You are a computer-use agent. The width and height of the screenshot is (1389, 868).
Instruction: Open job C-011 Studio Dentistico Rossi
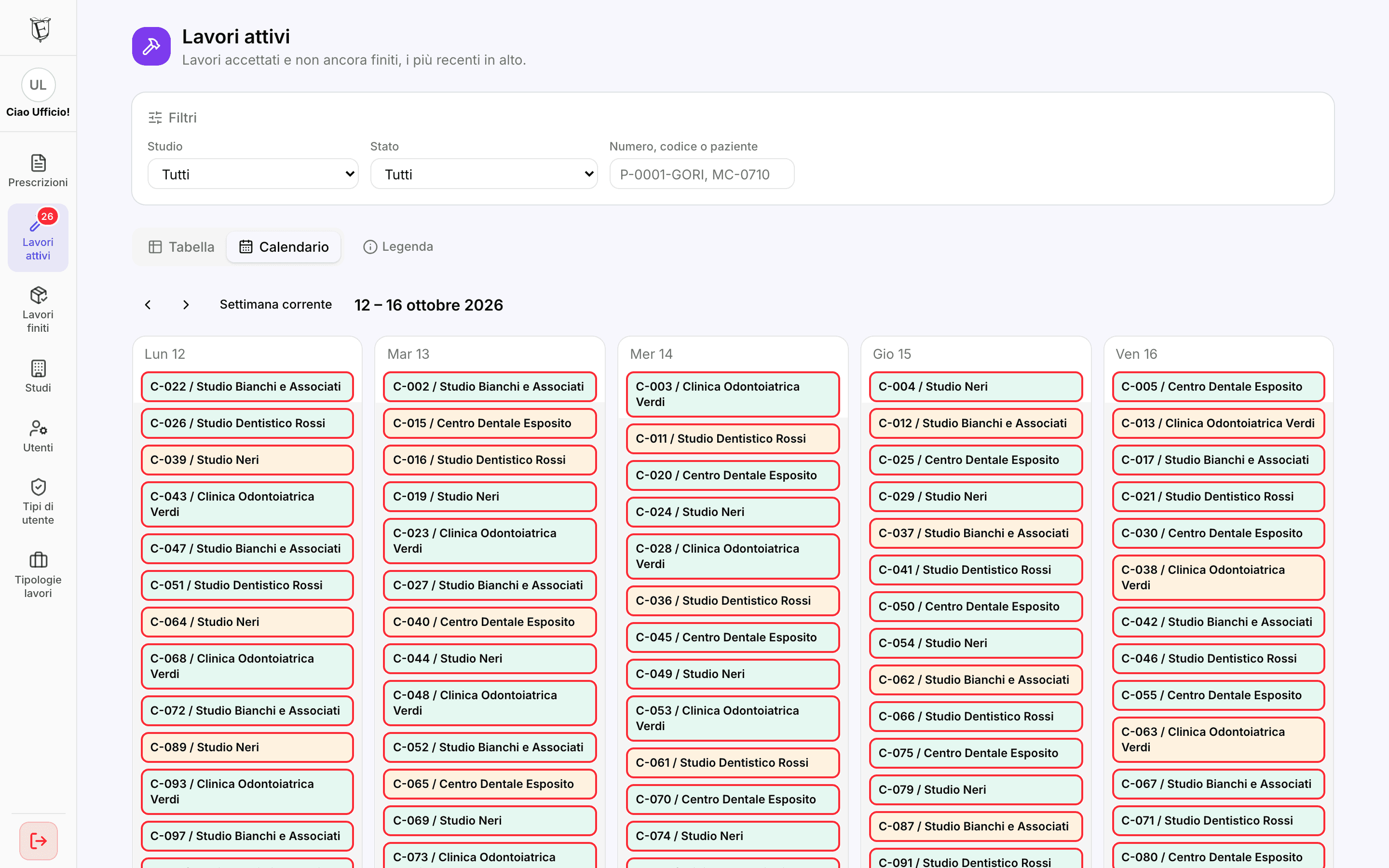point(733,439)
